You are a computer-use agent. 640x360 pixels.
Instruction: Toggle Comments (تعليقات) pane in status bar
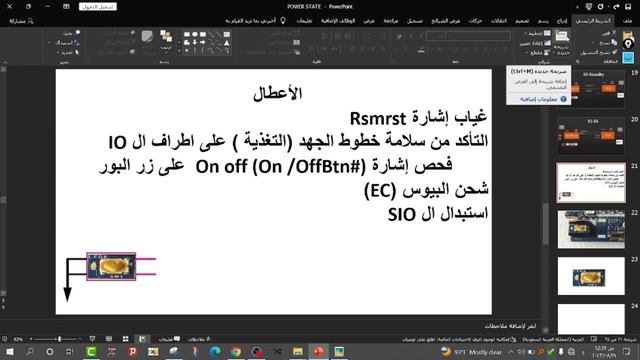click(169, 339)
